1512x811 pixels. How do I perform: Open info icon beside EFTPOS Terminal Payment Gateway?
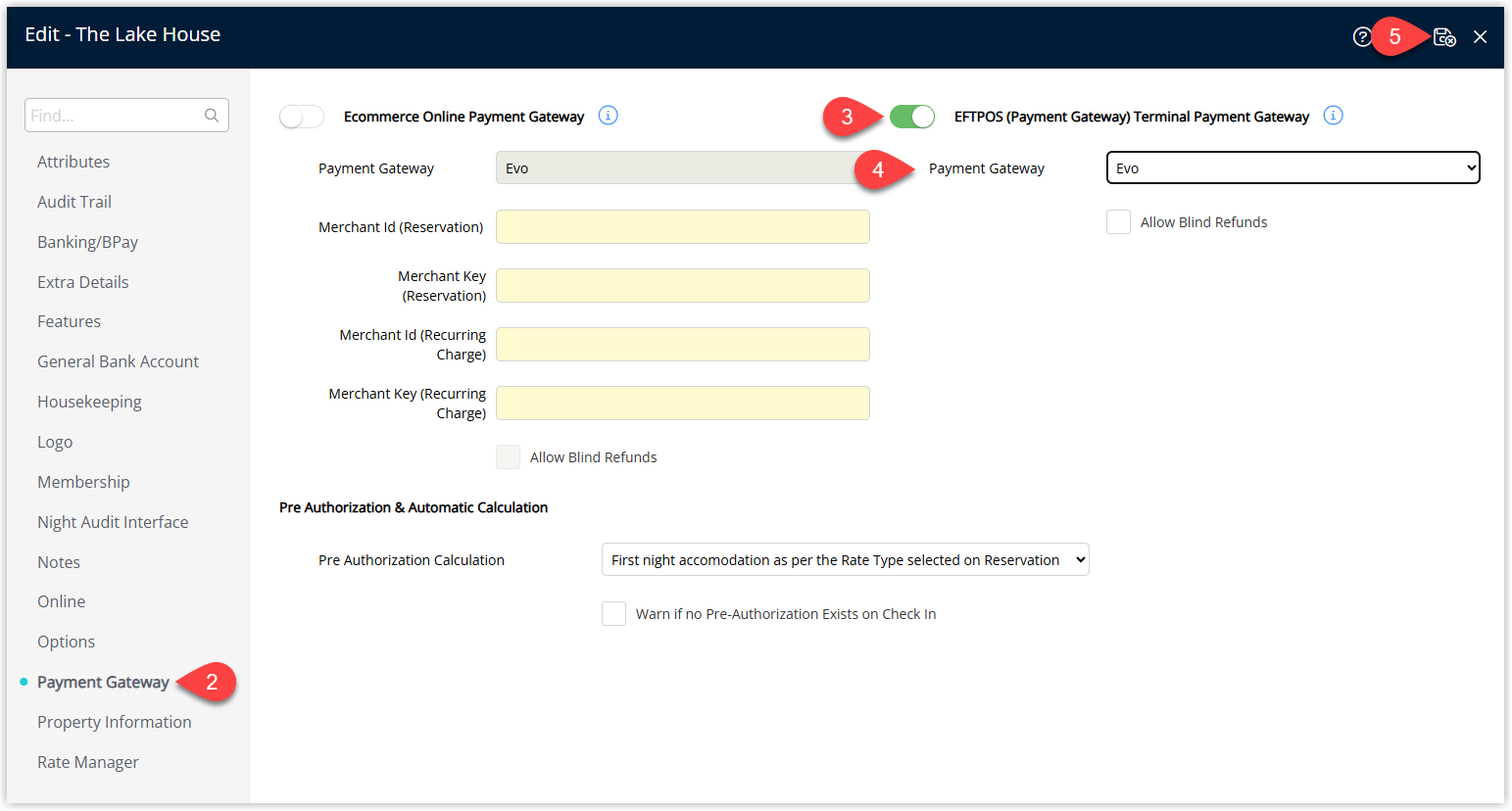tap(1333, 116)
